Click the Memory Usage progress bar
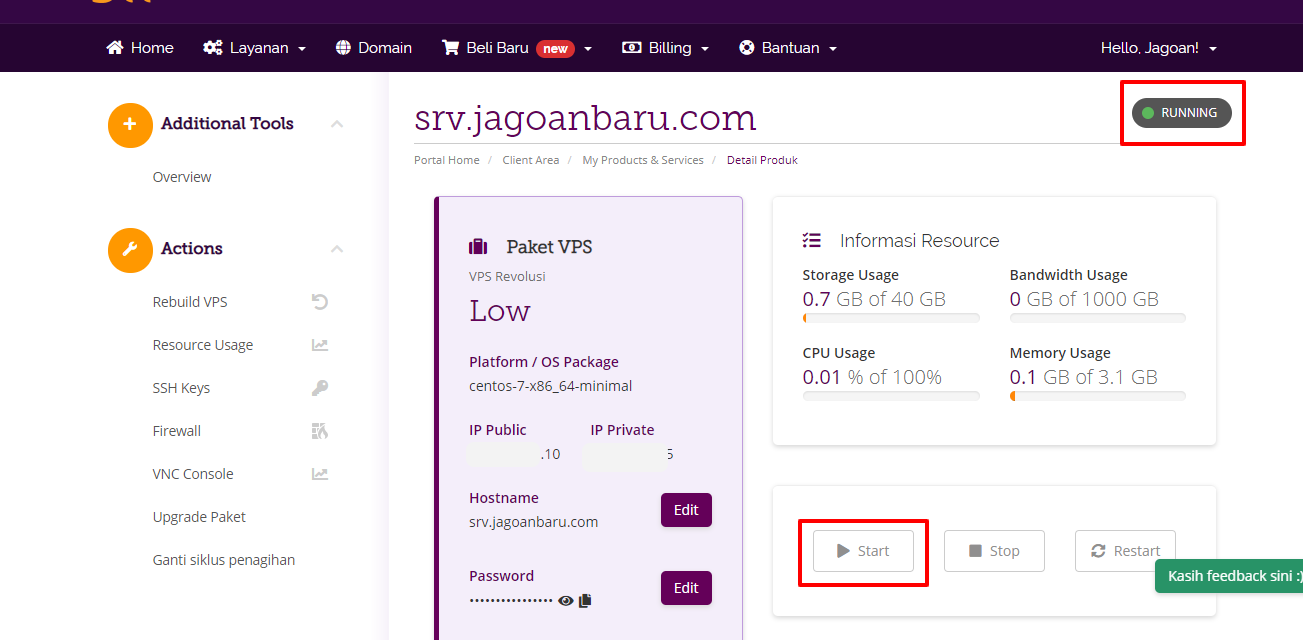This screenshot has width=1303, height=640. point(1098,396)
